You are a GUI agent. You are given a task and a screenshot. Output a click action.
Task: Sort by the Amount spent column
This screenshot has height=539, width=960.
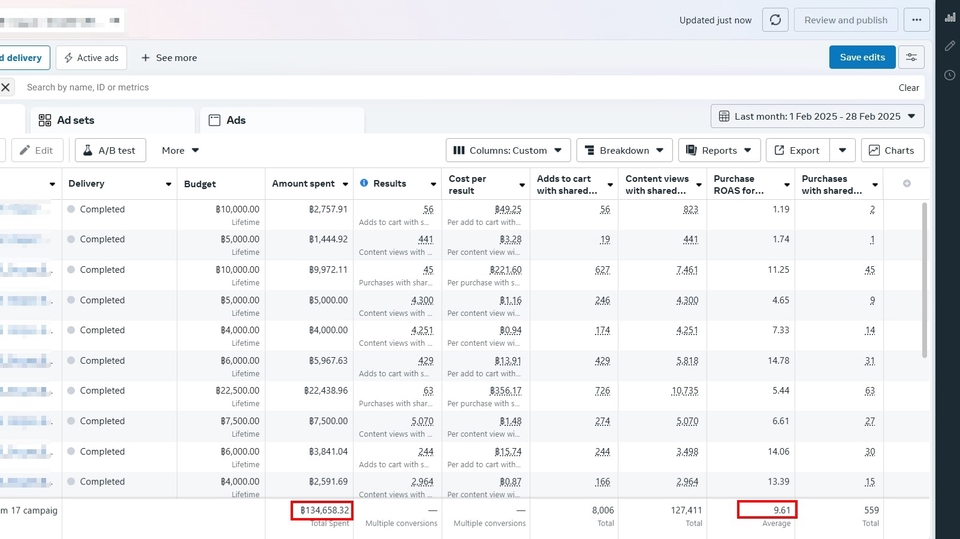(x=304, y=184)
